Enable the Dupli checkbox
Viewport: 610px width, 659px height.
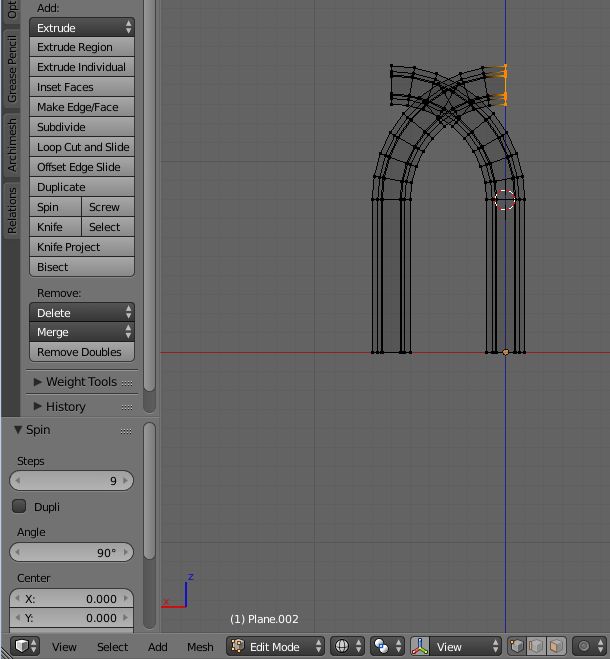point(20,506)
